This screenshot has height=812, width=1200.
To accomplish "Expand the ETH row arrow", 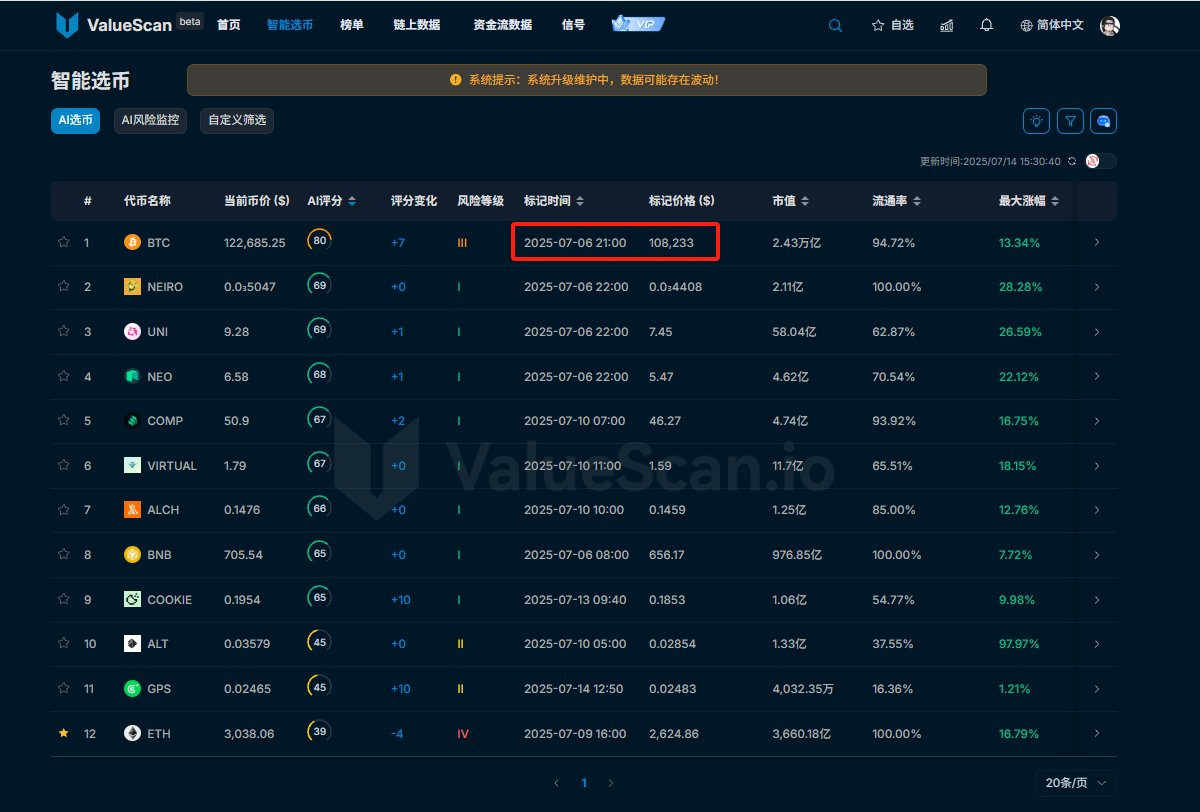I will point(1097,733).
